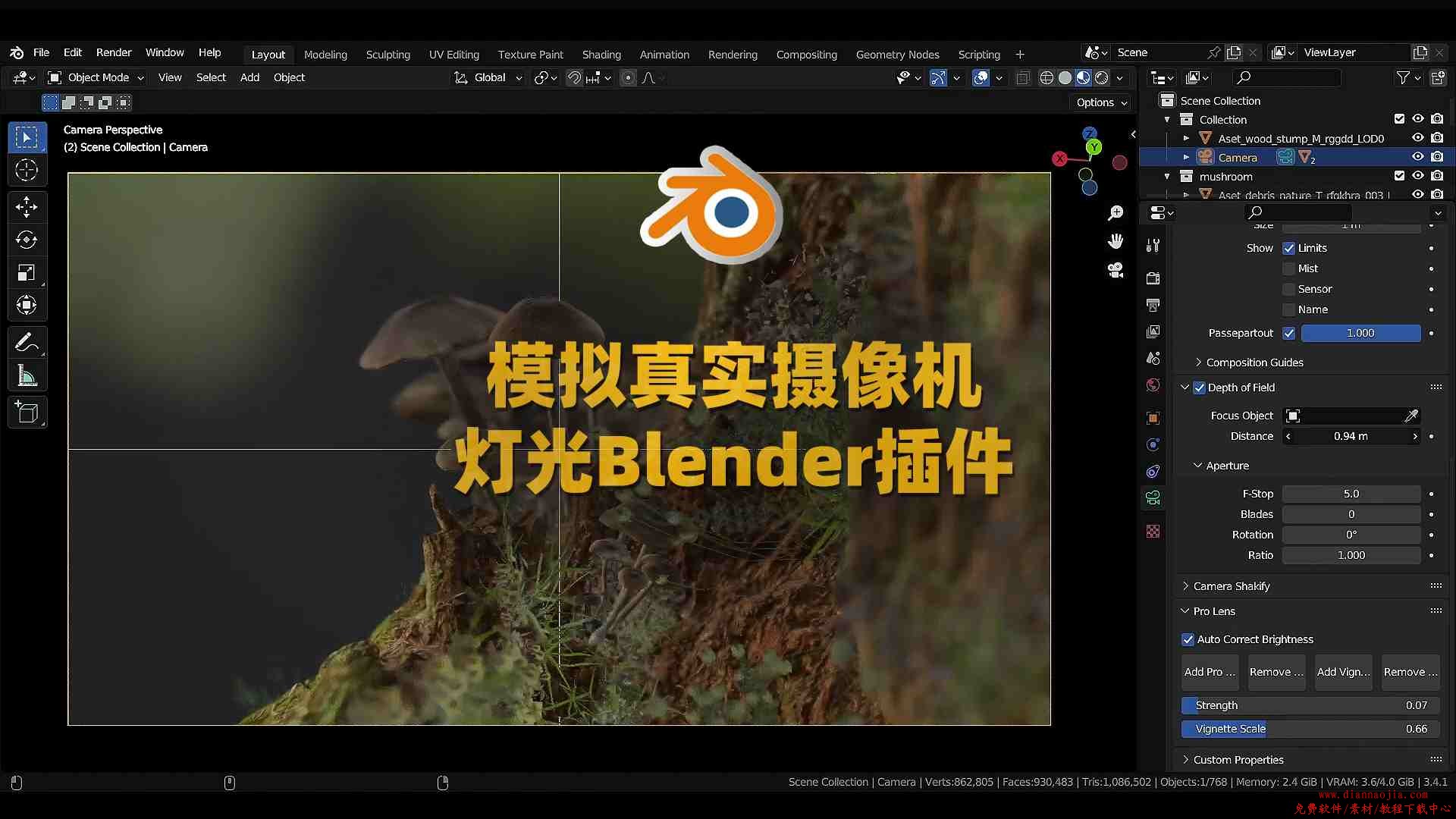Activate the Annotate pencil tool
Viewport: 1456px width, 819px height.
click(x=27, y=343)
